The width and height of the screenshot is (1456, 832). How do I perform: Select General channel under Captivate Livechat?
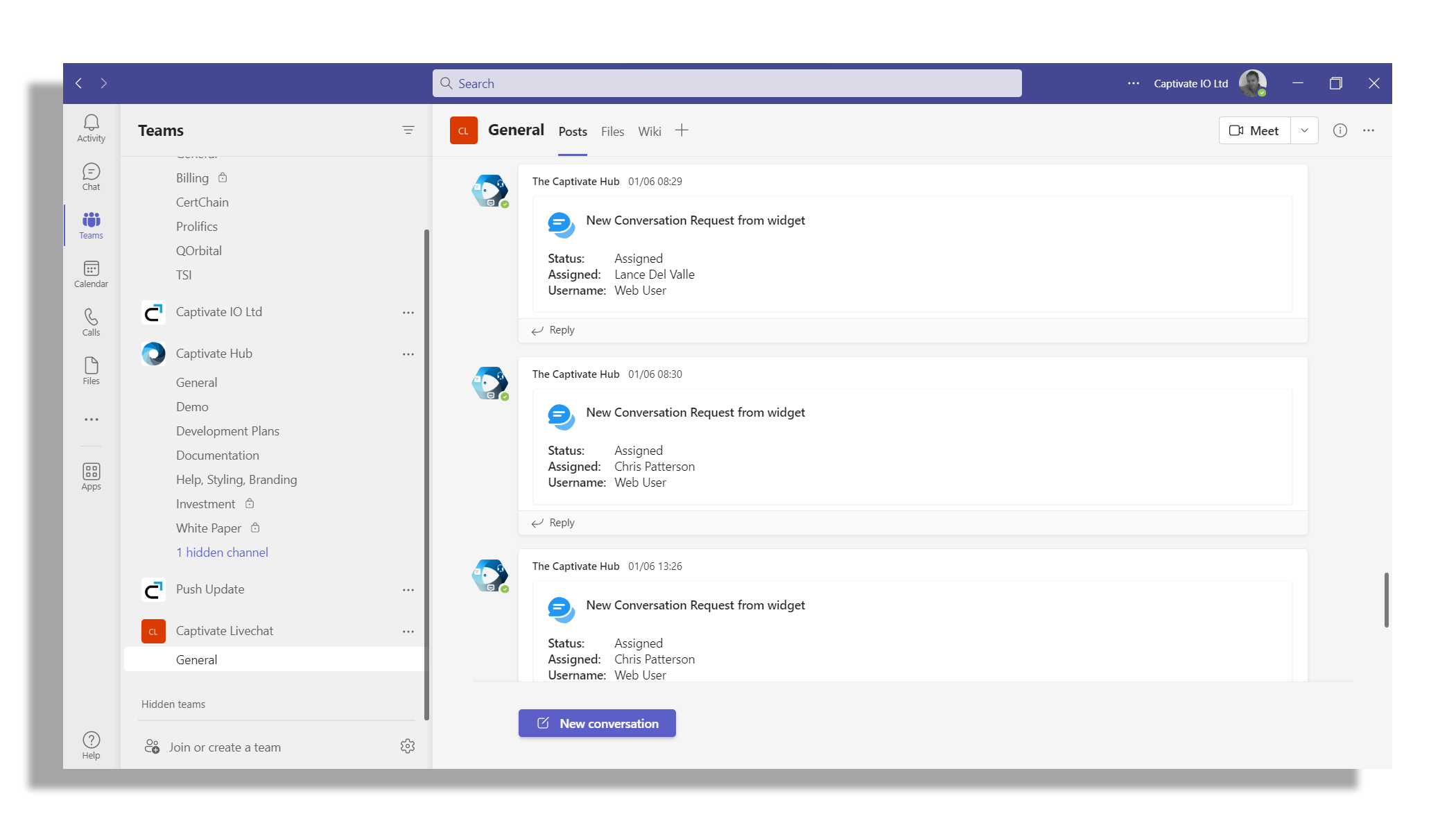coord(274,659)
